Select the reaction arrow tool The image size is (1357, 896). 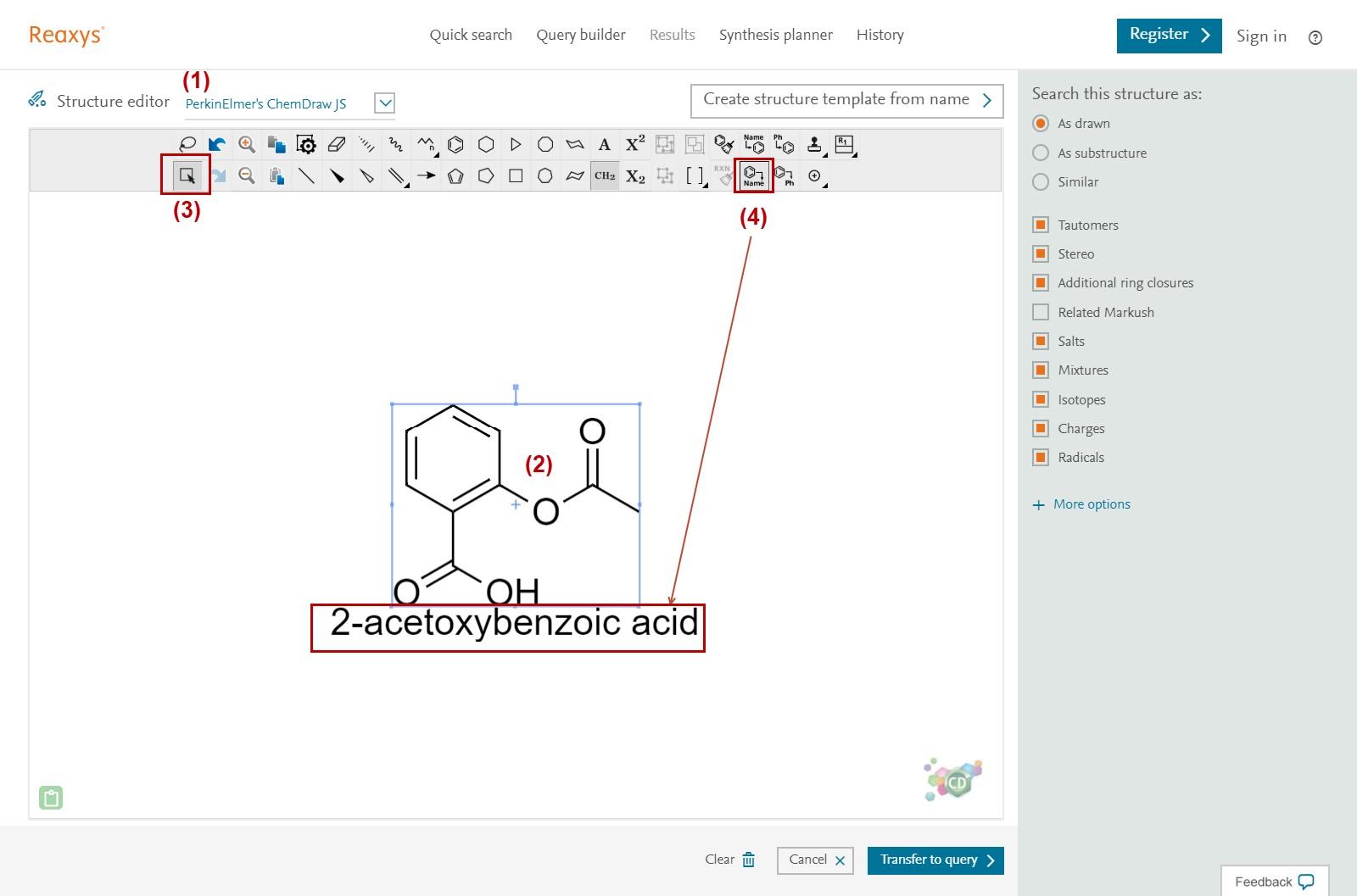(x=427, y=175)
